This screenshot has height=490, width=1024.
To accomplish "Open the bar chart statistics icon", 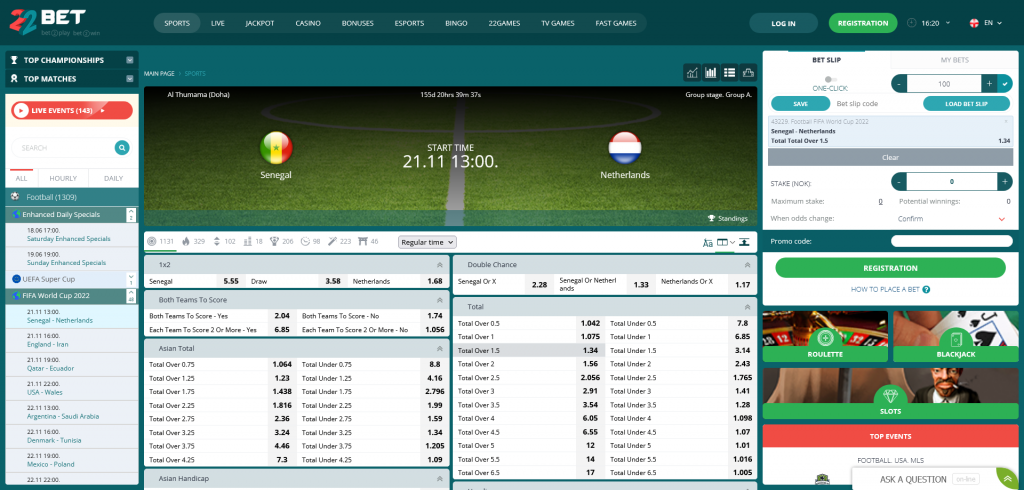I will click(711, 73).
